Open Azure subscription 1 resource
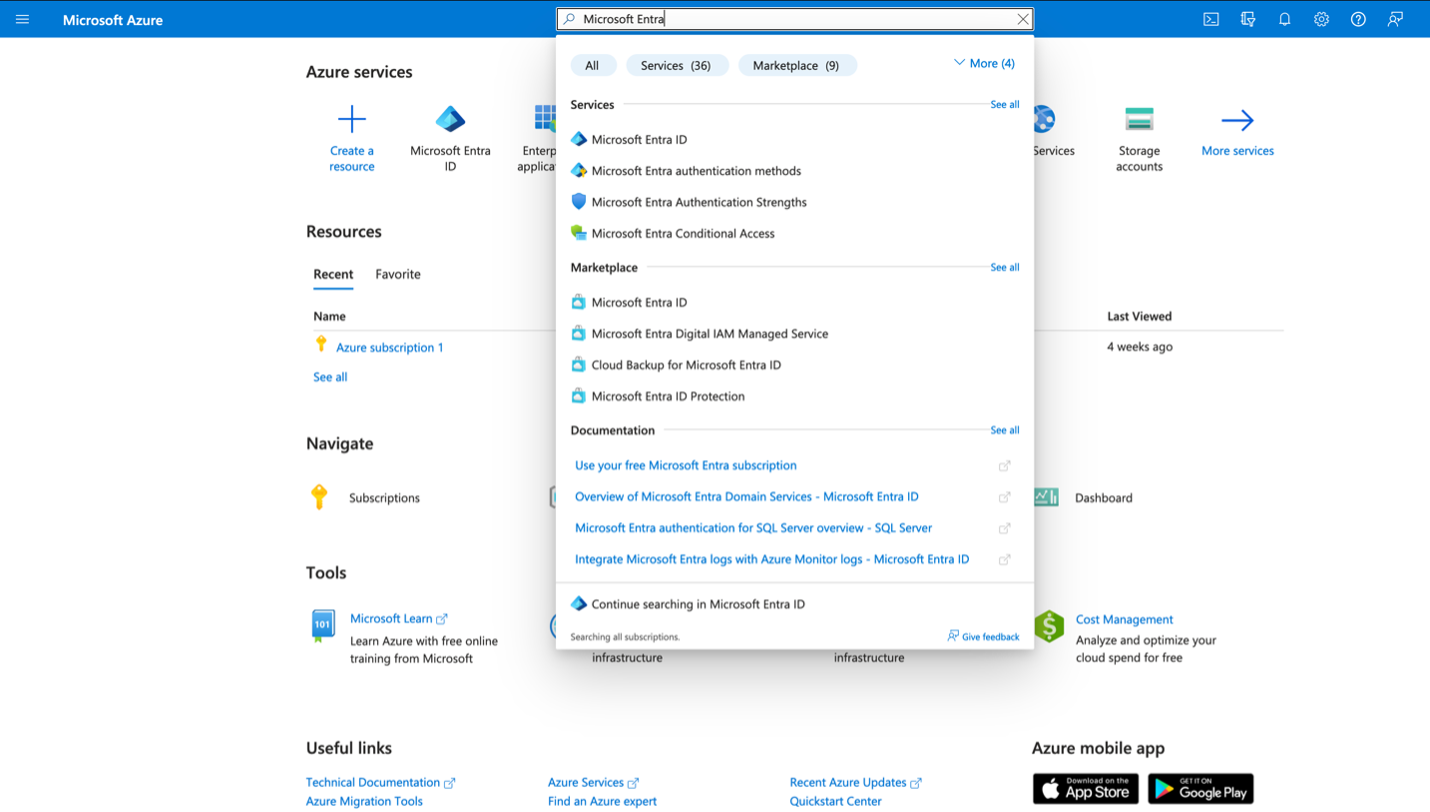The height and width of the screenshot is (812, 1430). 390,347
